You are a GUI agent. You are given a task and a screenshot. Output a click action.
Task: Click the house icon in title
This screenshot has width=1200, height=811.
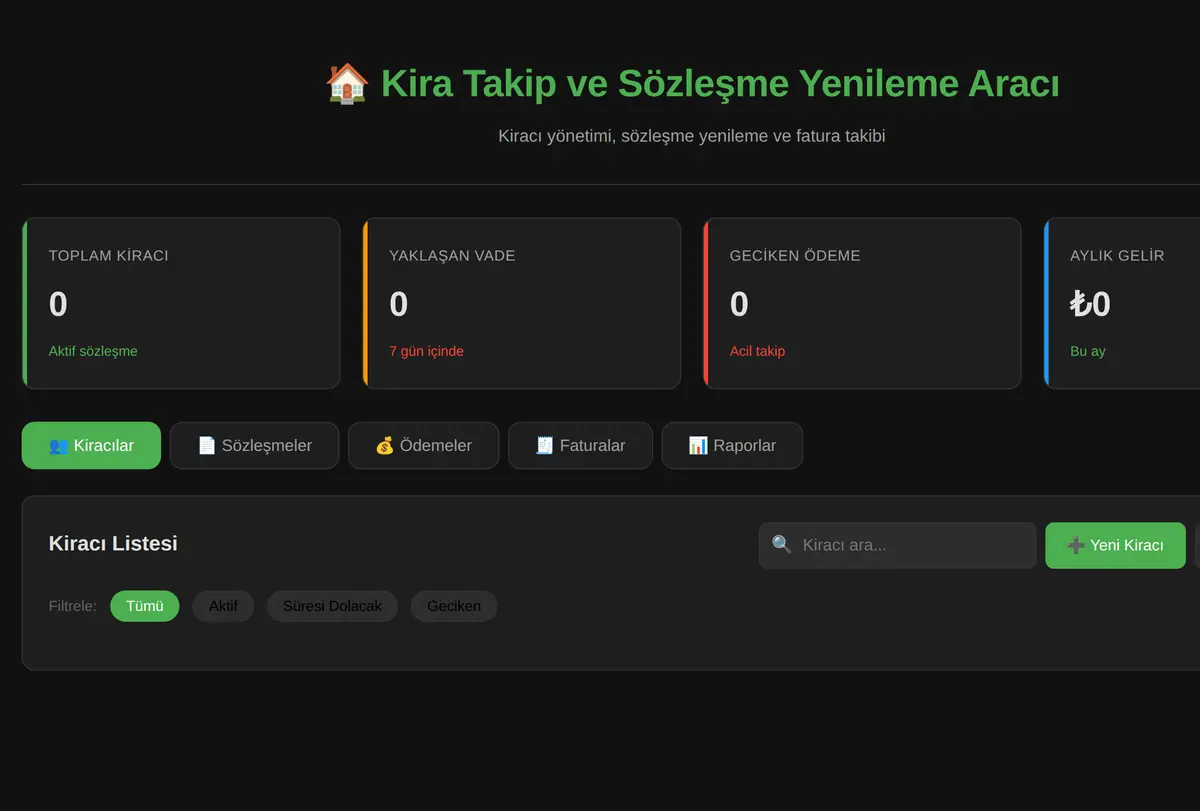pos(348,83)
